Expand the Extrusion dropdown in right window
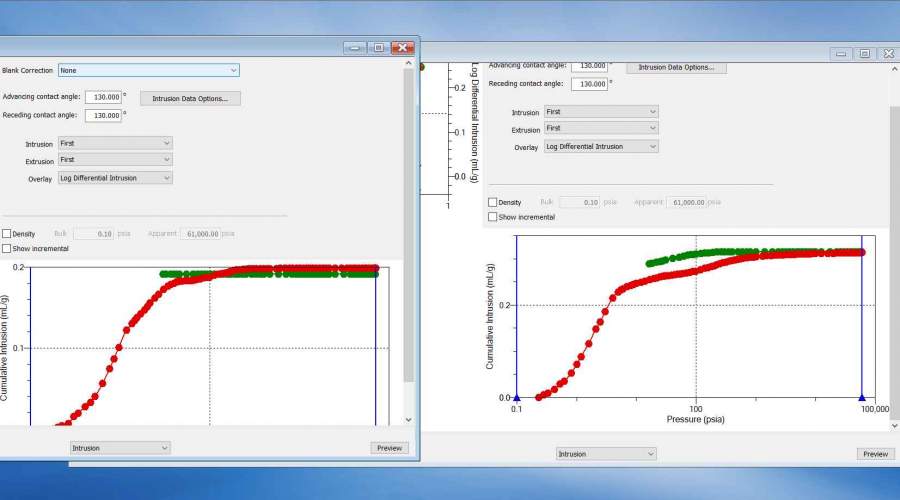900x500 pixels. (601, 128)
